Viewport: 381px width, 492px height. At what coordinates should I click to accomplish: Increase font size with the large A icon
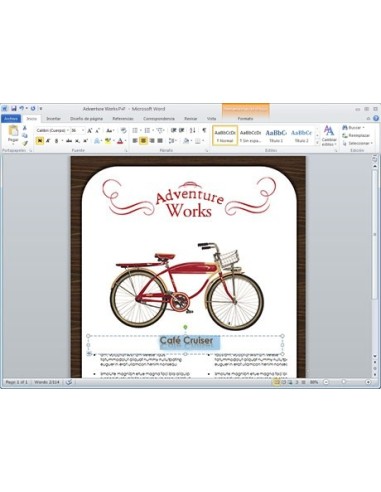90,131
